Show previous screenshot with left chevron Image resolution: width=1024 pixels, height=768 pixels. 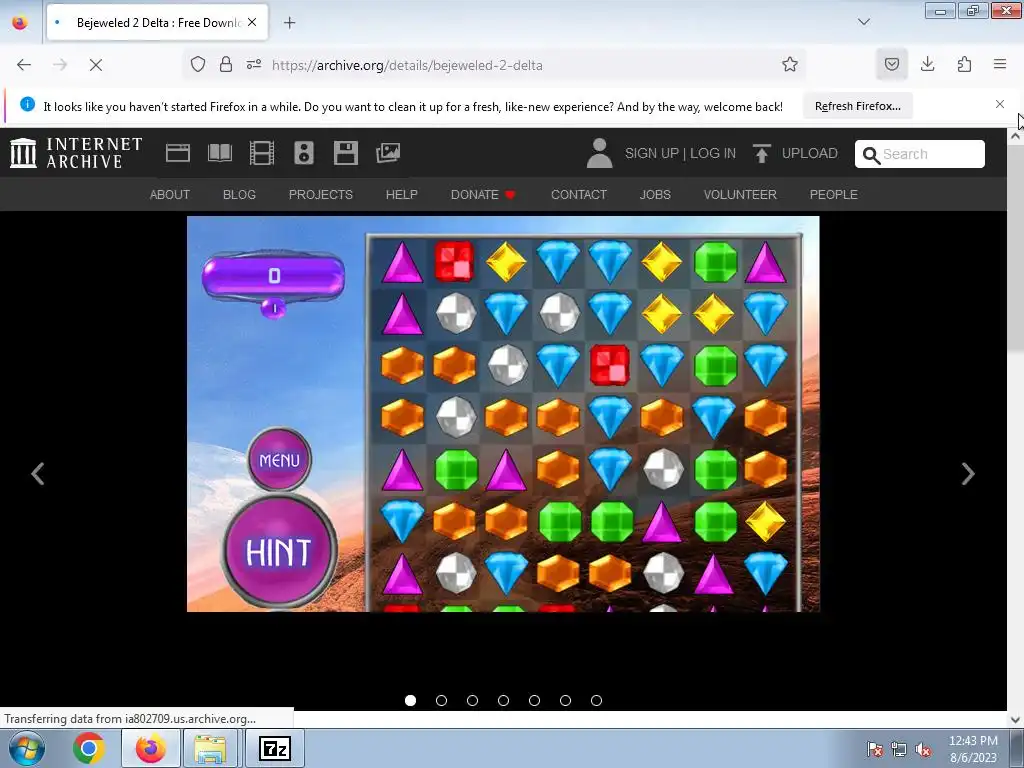pos(38,473)
